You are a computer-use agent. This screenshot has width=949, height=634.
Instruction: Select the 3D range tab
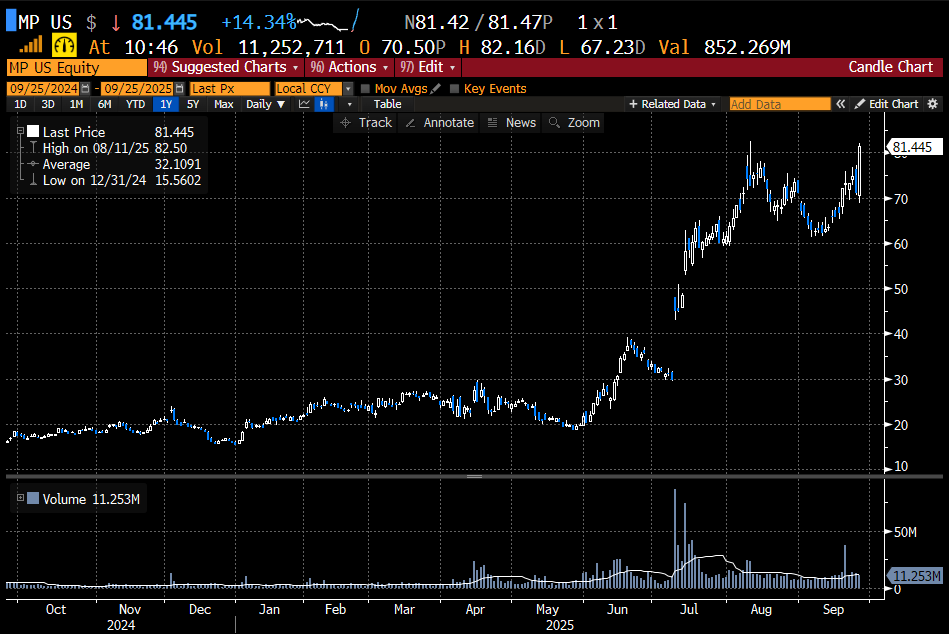pyautogui.click(x=48, y=104)
